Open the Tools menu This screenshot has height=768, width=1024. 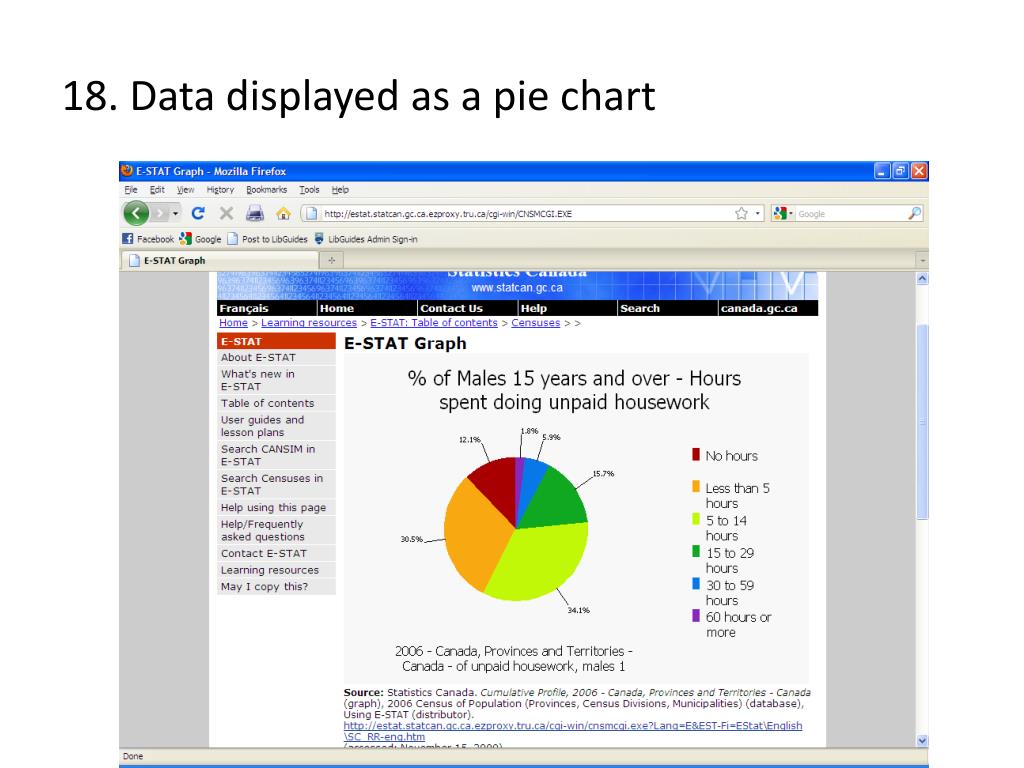[310, 190]
